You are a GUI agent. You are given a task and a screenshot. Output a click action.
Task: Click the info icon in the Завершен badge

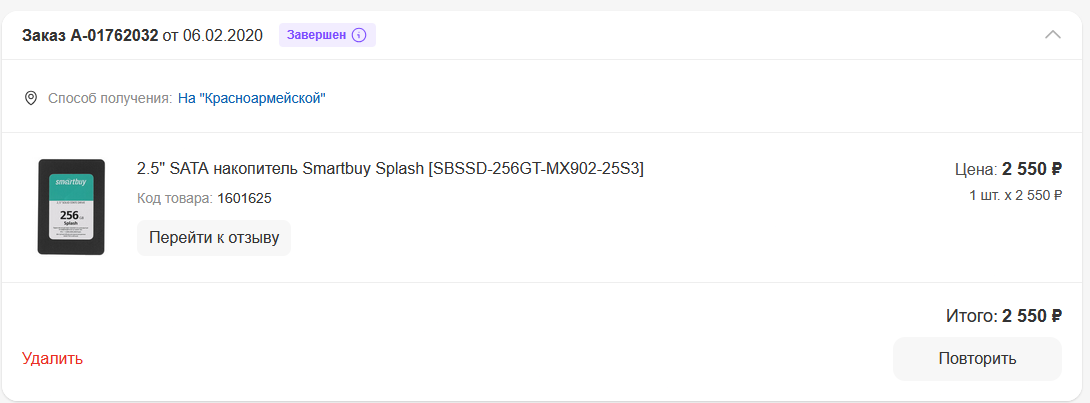[359, 35]
